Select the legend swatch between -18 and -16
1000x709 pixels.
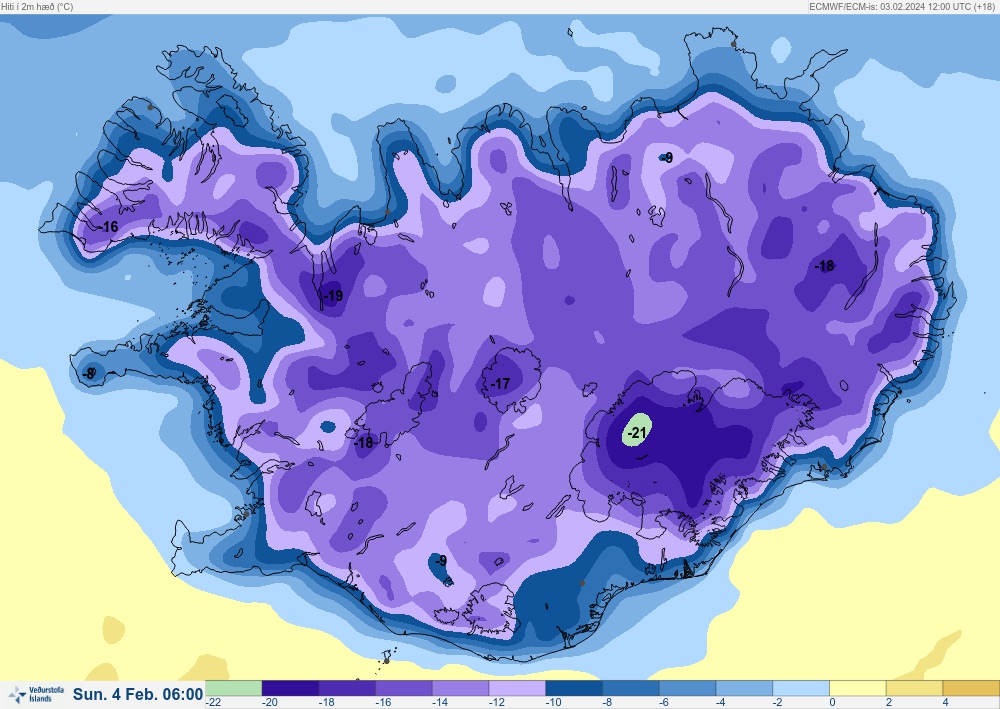tap(347, 688)
